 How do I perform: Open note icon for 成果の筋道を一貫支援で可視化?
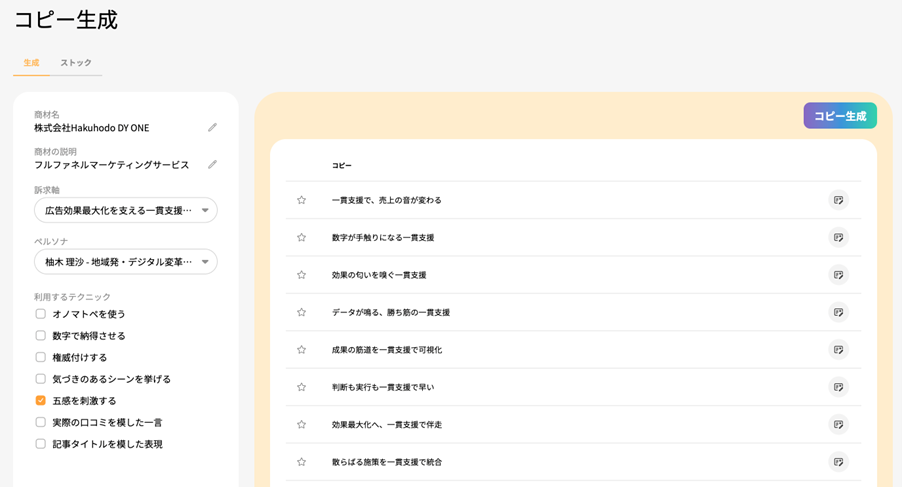(x=838, y=350)
